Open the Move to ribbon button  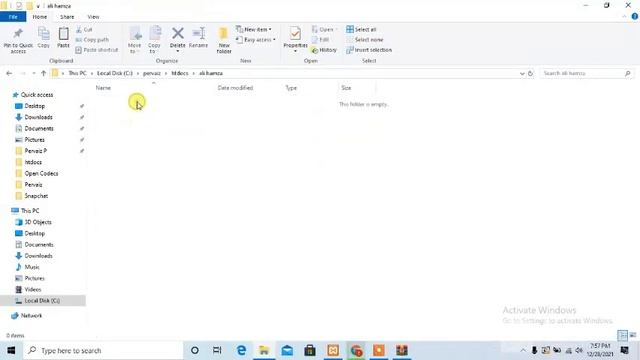135,40
